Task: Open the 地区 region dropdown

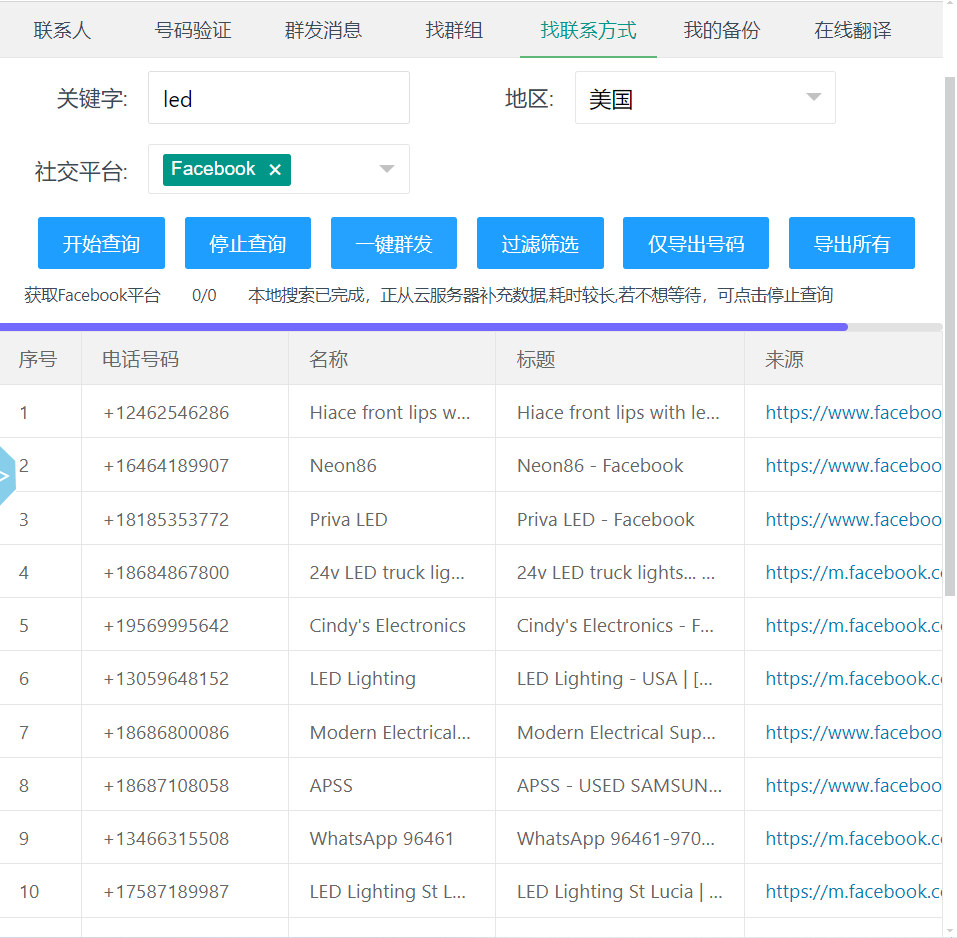Action: tap(813, 98)
